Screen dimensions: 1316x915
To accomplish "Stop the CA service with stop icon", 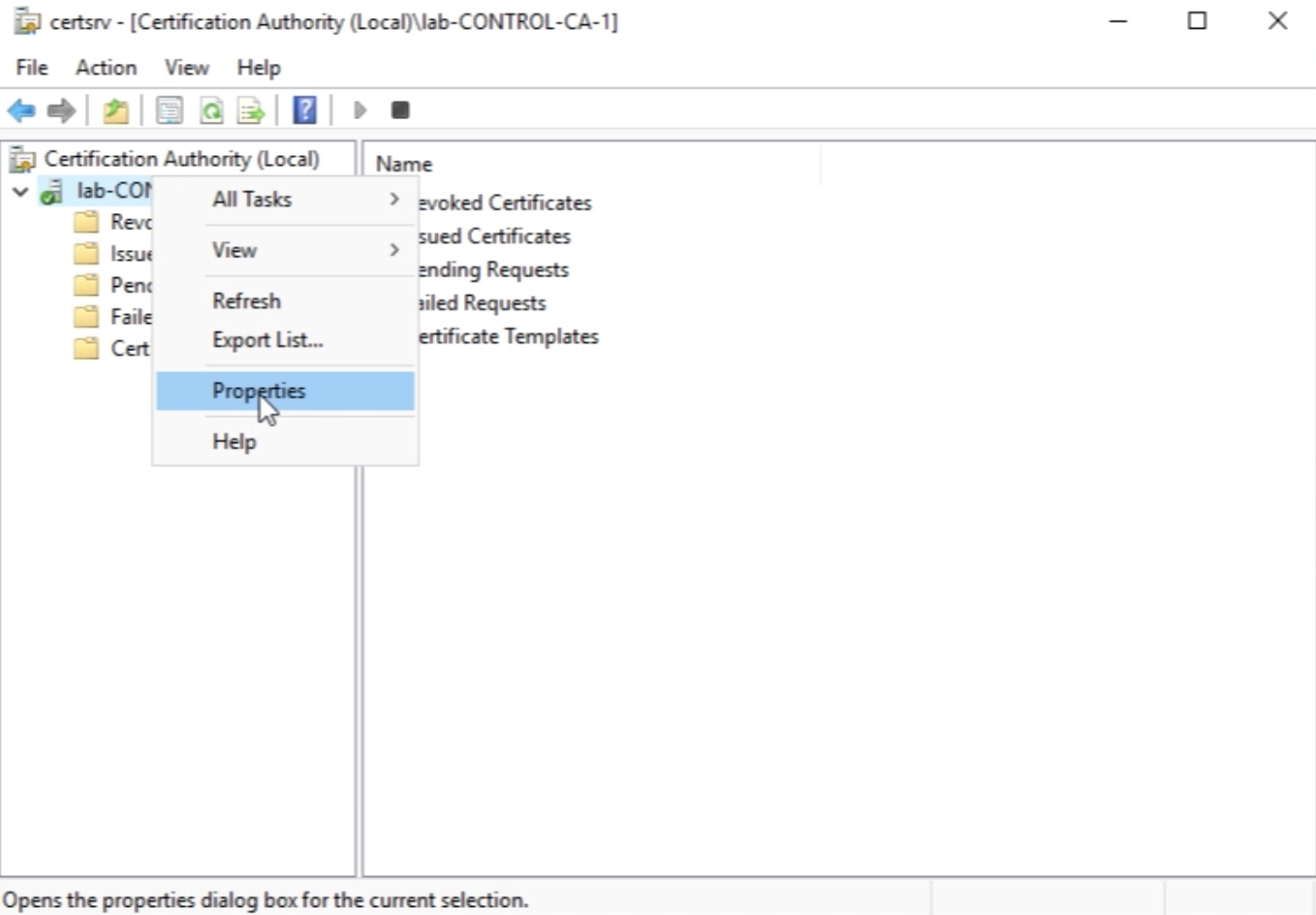I will [400, 111].
